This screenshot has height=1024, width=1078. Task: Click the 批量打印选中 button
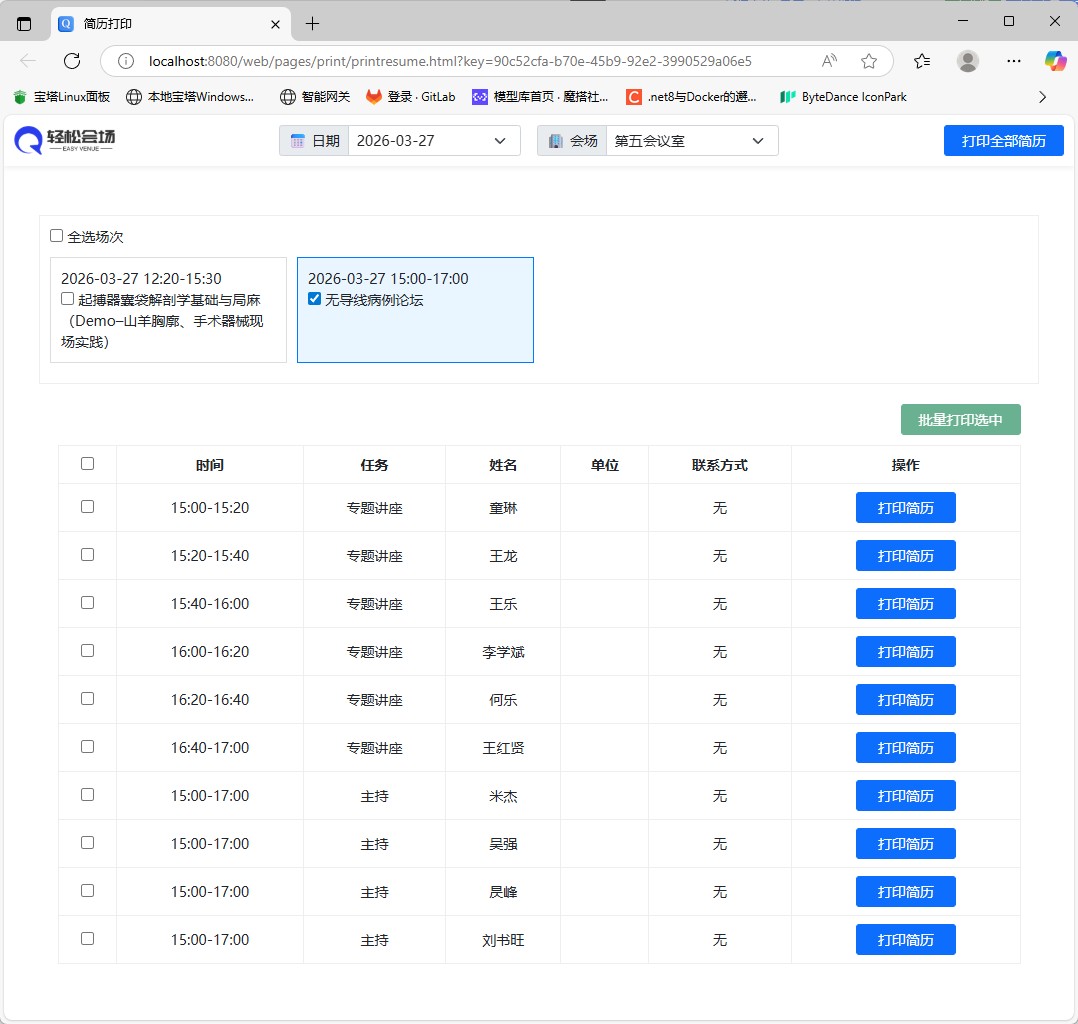click(960, 420)
